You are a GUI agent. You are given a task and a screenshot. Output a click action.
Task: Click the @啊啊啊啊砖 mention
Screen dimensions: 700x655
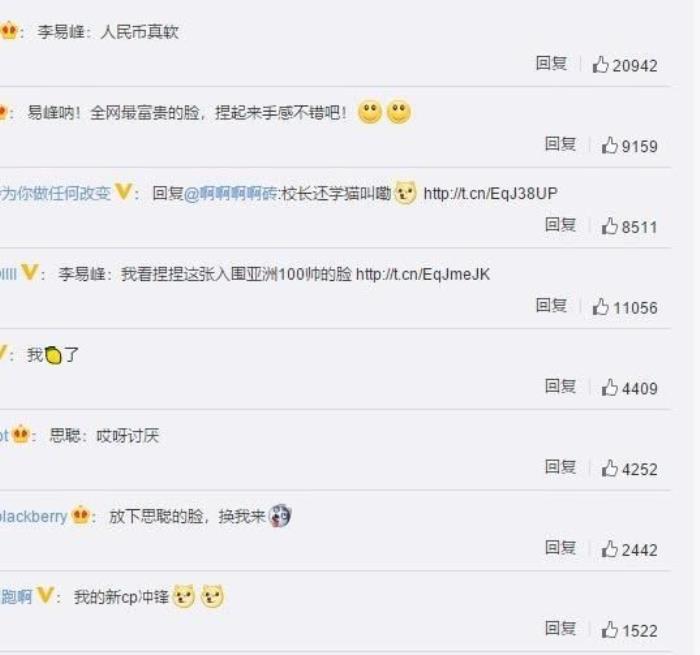click(230, 194)
